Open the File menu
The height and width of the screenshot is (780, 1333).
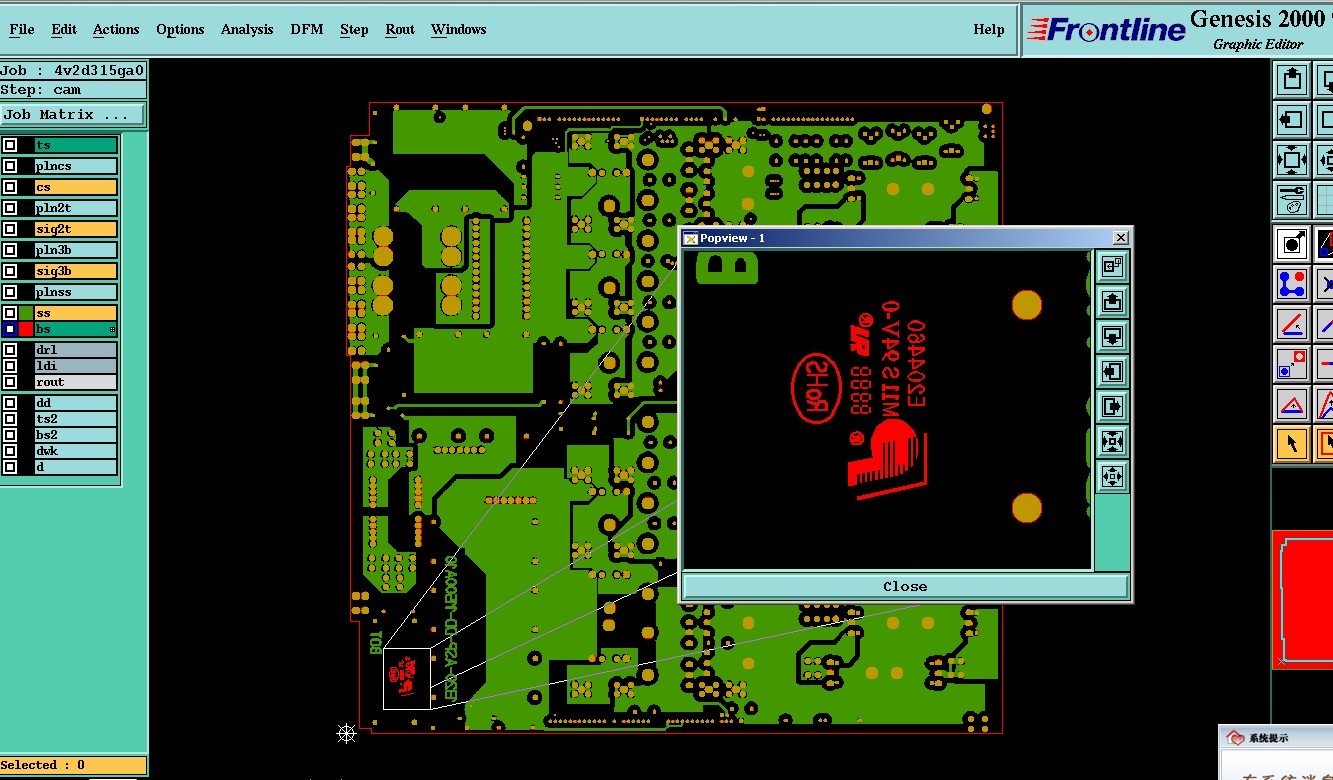(x=21, y=29)
